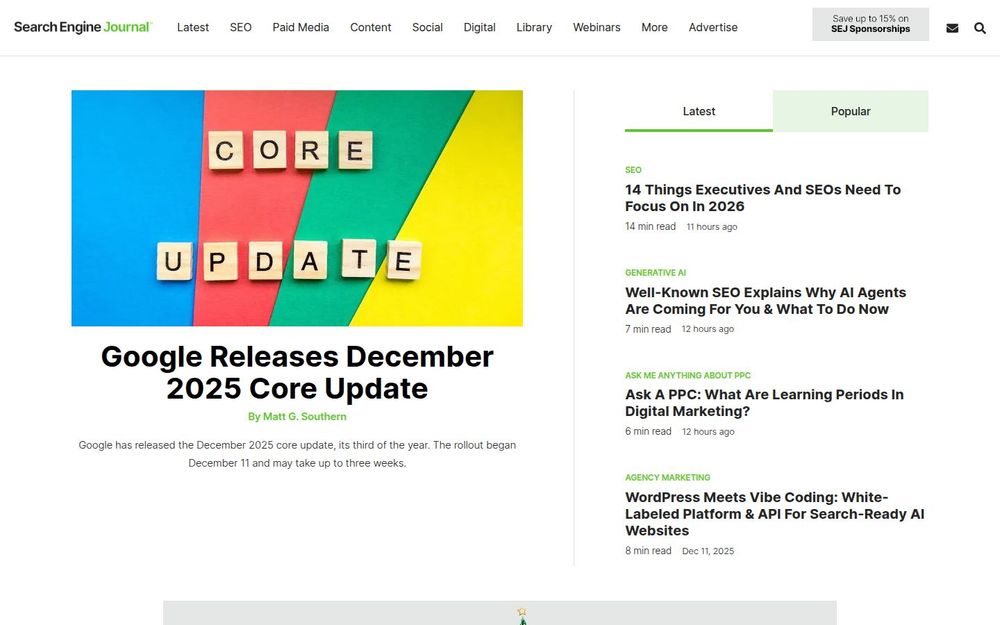This screenshot has height=625, width=1000.
Task: Click the Search Engine Journal logo
Action: point(83,27)
